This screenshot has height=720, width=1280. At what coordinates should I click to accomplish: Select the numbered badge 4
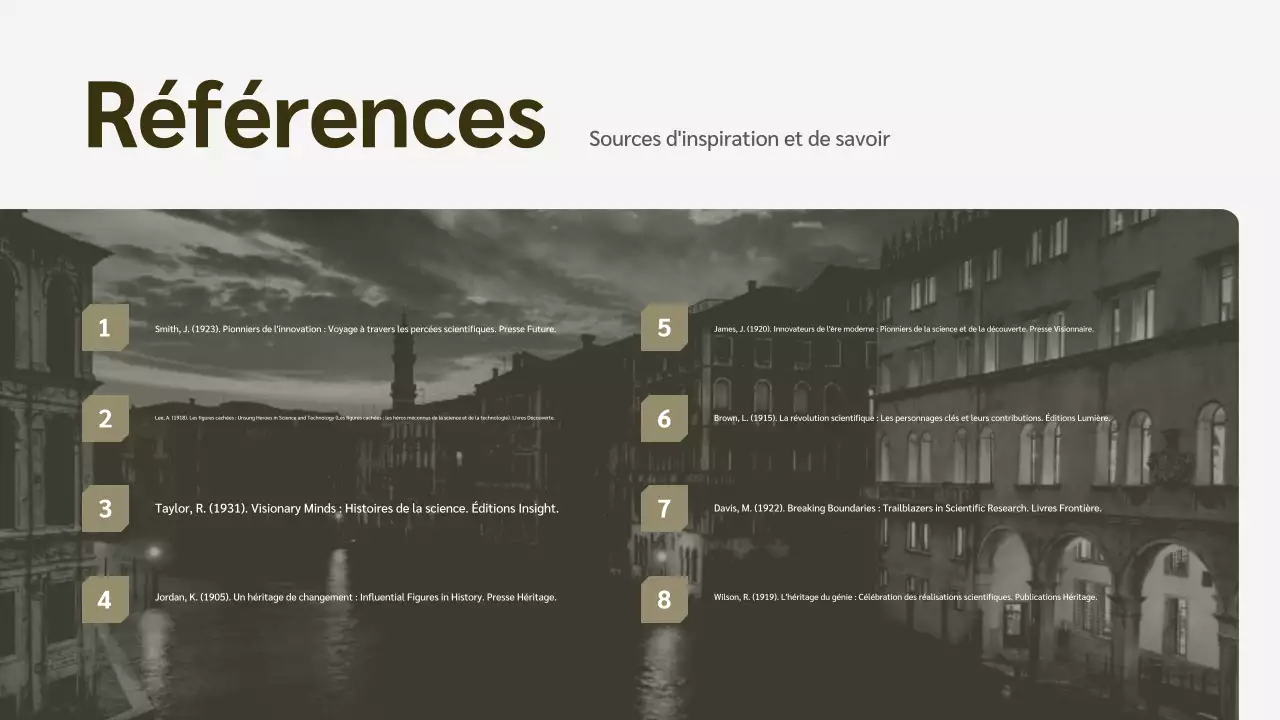coord(104,598)
